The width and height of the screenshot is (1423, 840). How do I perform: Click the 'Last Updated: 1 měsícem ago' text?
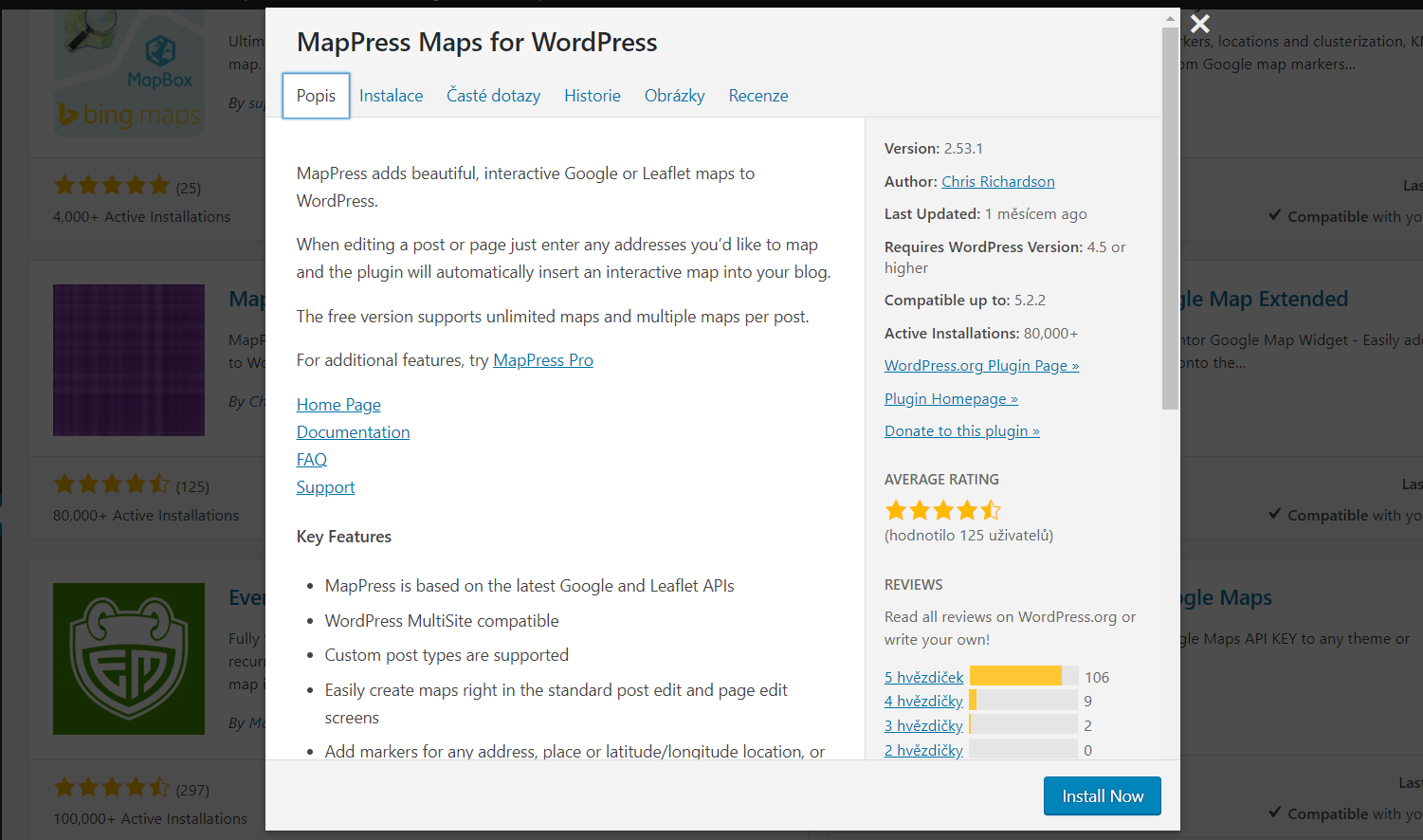click(x=986, y=214)
